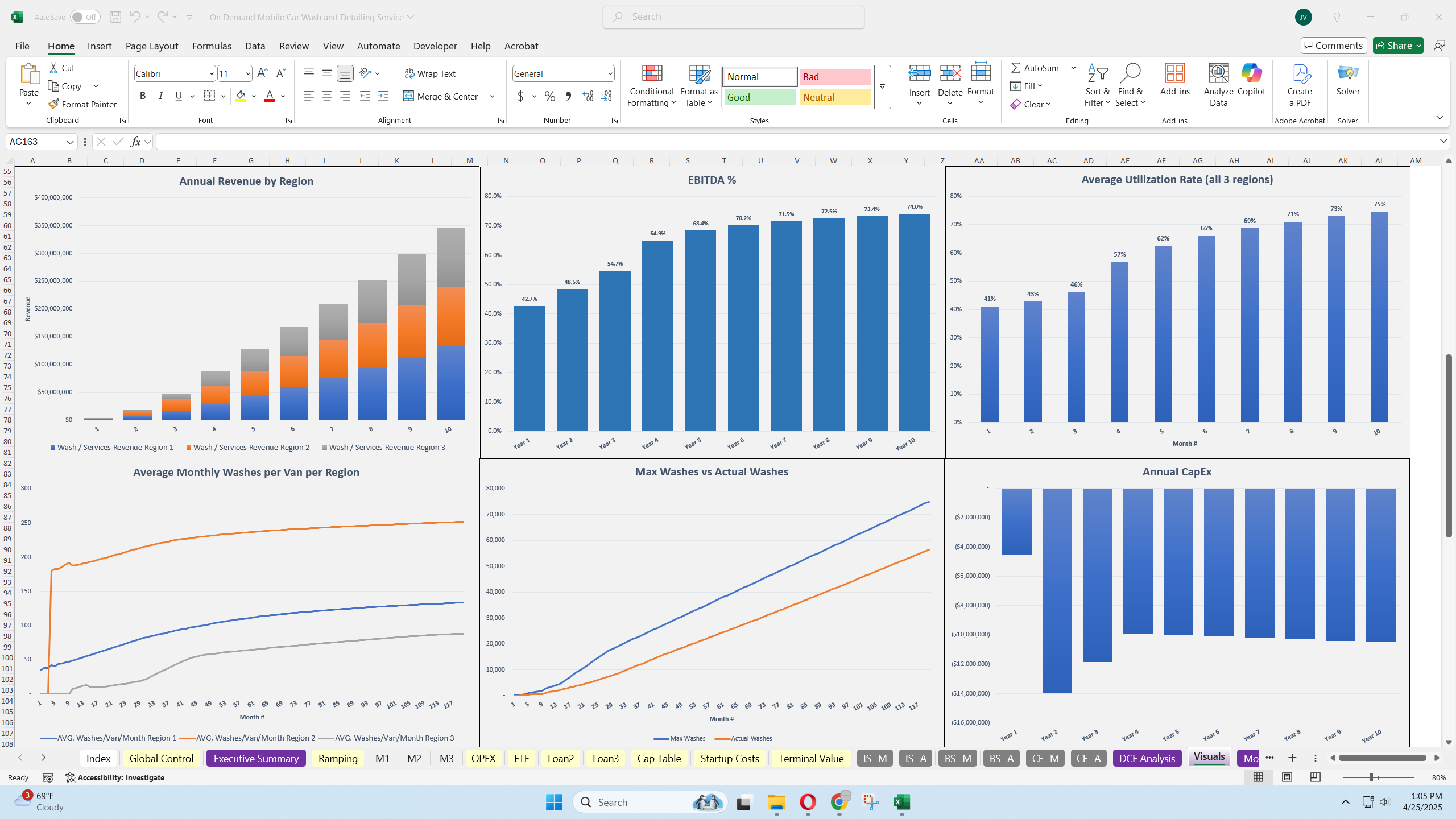Open Conditional Formatting options

tap(651, 85)
